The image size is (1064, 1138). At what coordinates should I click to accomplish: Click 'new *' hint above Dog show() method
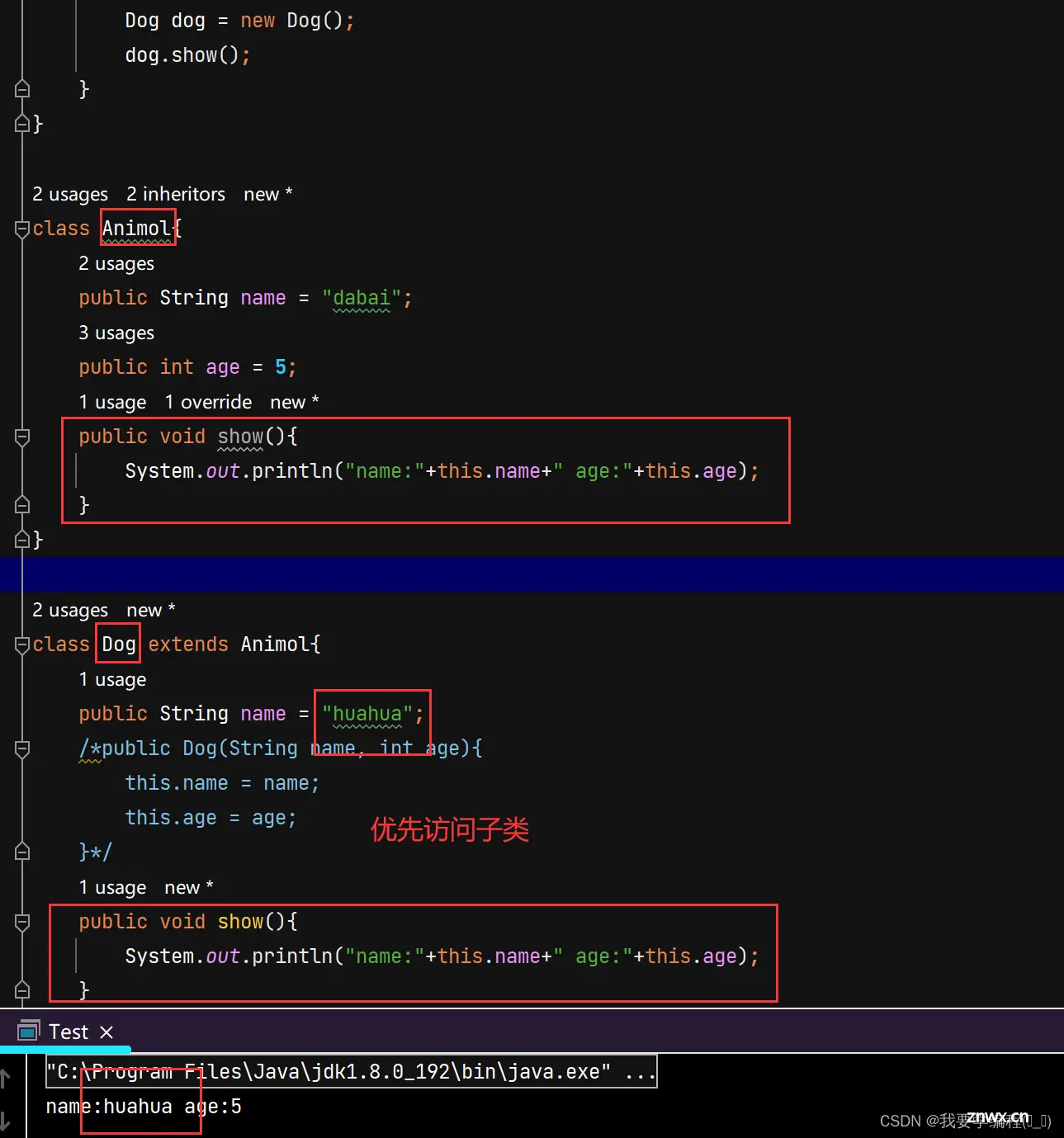click(x=189, y=887)
